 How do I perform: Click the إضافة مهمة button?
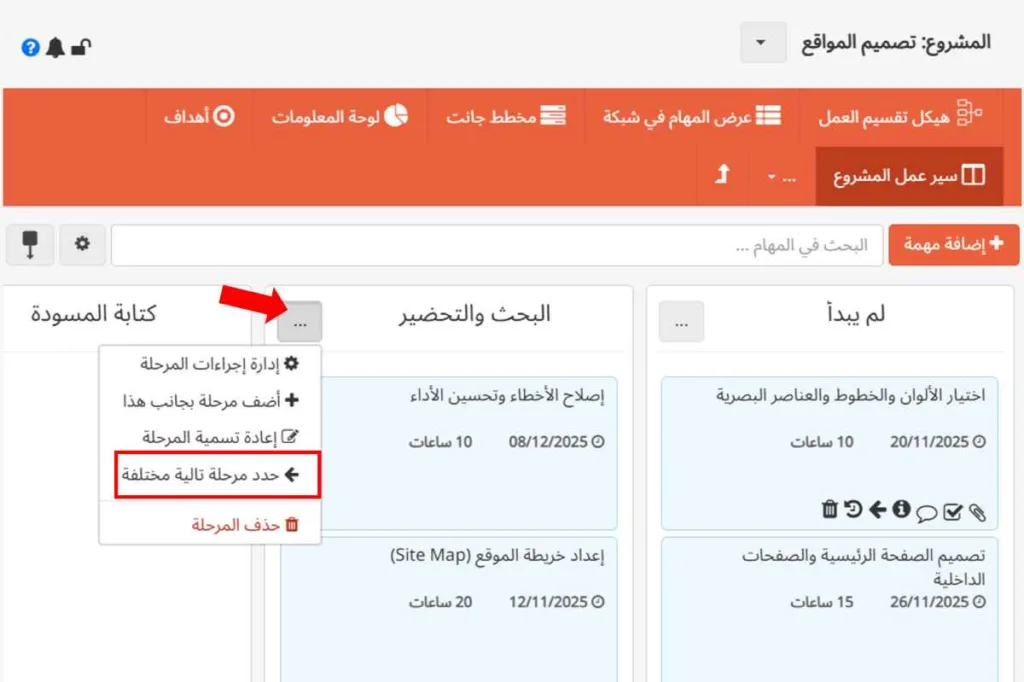(x=953, y=244)
